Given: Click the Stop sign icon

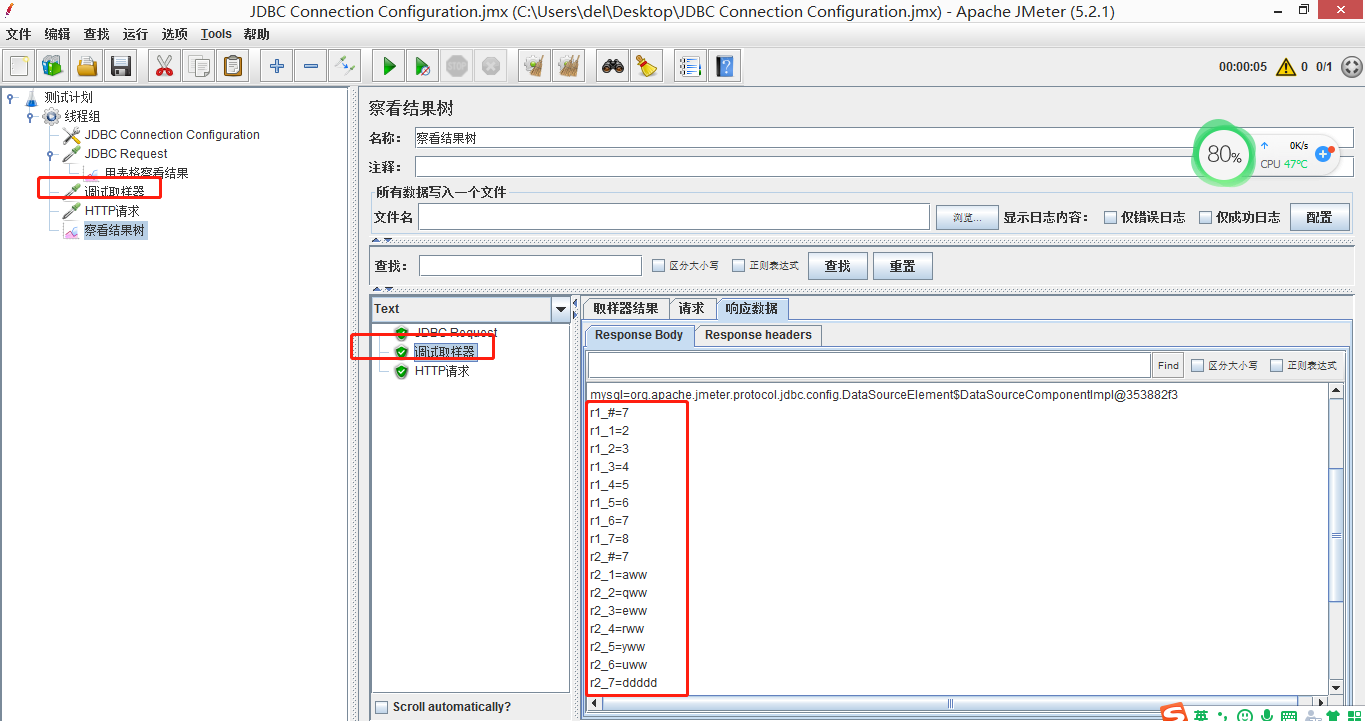Looking at the screenshot, I should pyautogui.click(x=457, y=67).
